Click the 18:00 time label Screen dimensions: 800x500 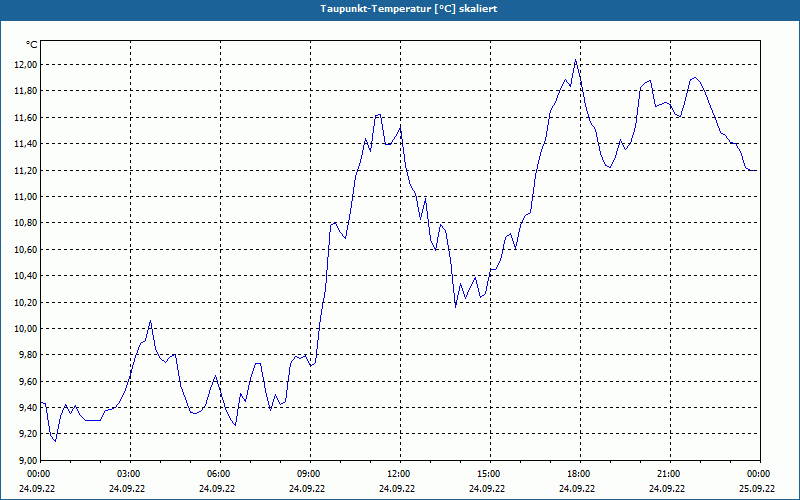coord(581,474)
